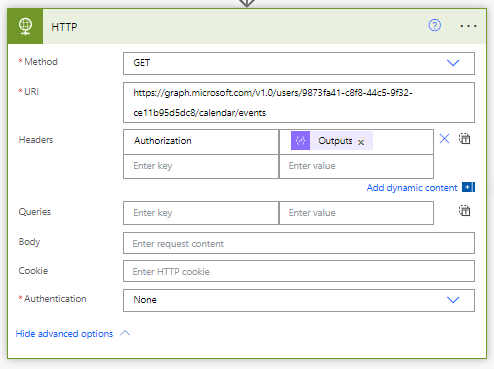The height and width of the screenshot is (369, 494).
Task: Click the blue plus icon beside Add dynamic content
Action: (468, 187)
